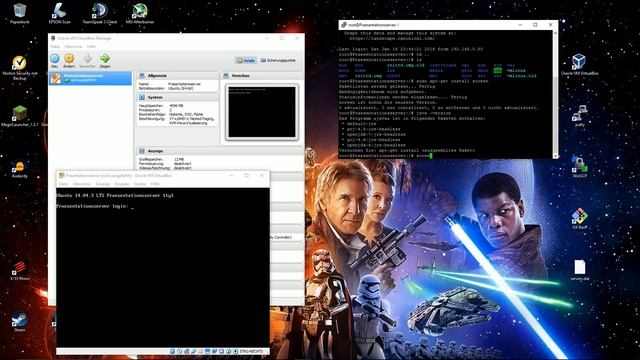Open Hilfe menu in VirtualBox Manager
640x360 pixels.
91,47
